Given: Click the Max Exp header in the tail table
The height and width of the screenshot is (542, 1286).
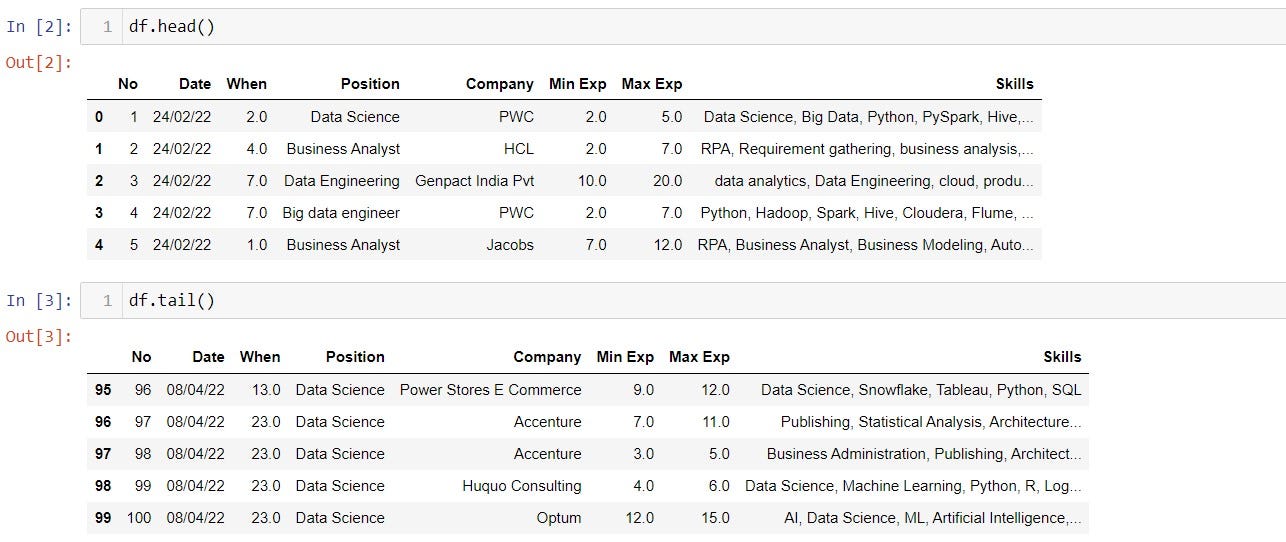Looking at the screenshot, I should click(699, 357).
